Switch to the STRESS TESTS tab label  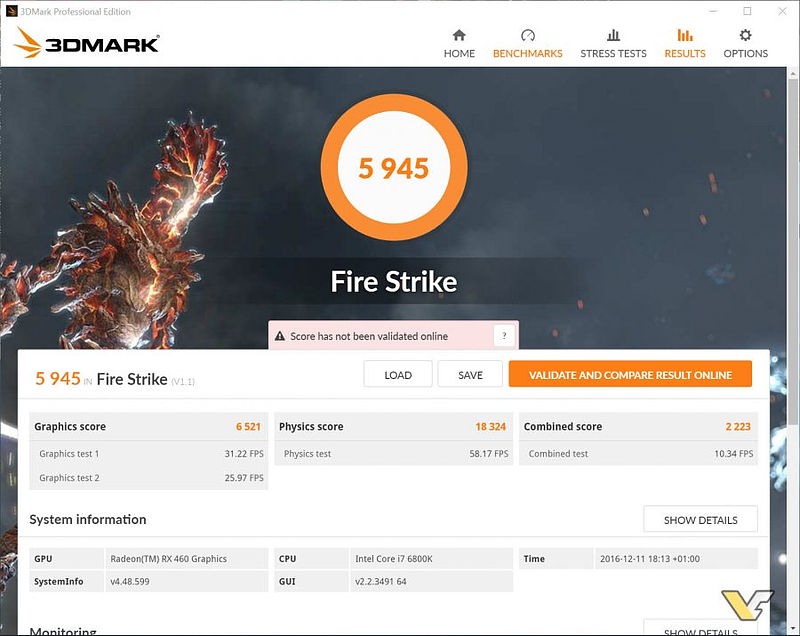pyautogui.click(x=613, y=54)
